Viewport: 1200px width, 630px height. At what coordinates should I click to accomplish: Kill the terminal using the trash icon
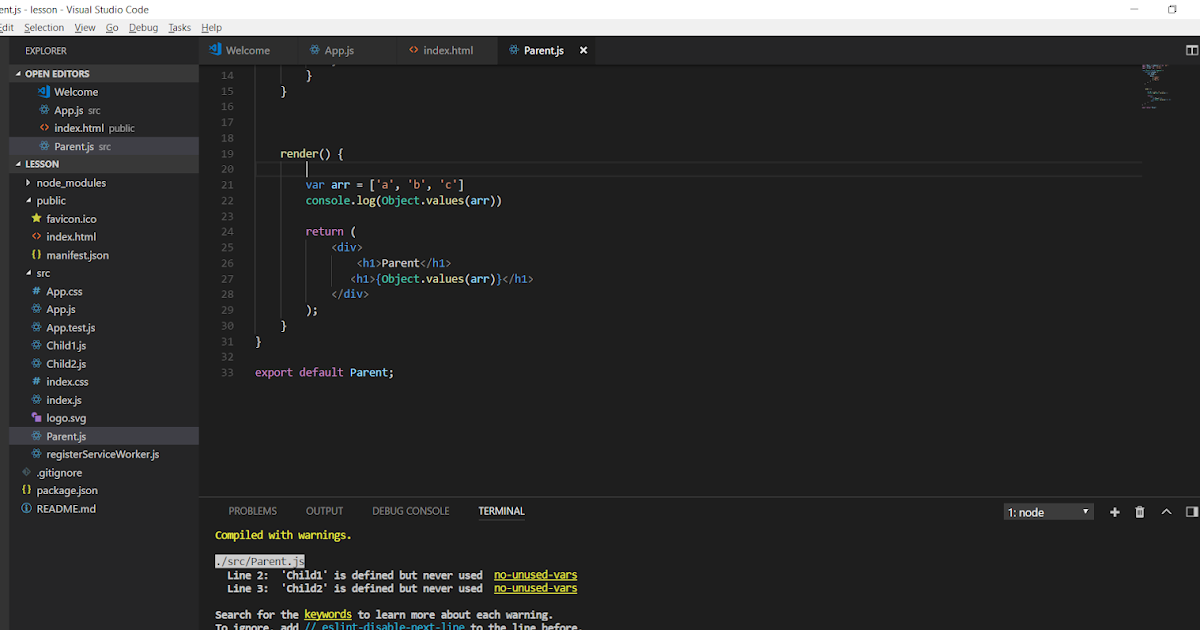(x=1139, y=511)
